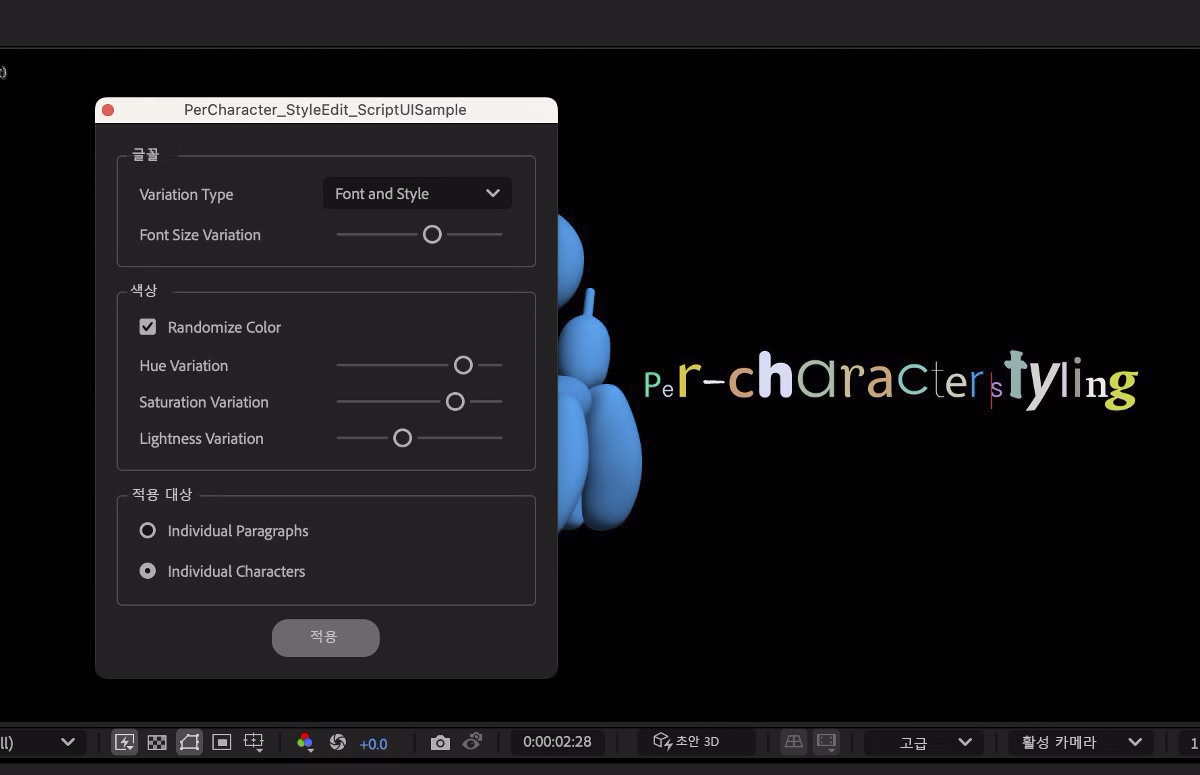Open the Variation Type dropdown
Screen dimensions: 1200x775
click(417, 193)
